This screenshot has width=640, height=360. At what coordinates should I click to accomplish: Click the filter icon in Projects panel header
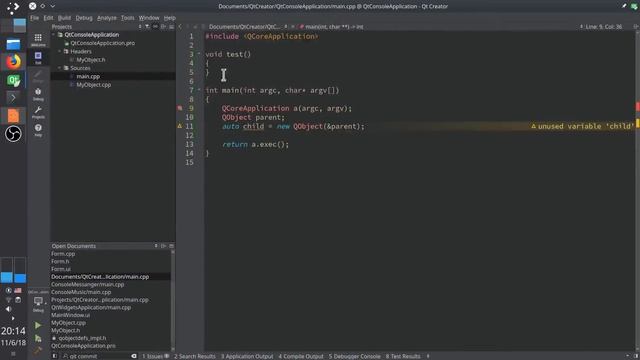point(147,27)
